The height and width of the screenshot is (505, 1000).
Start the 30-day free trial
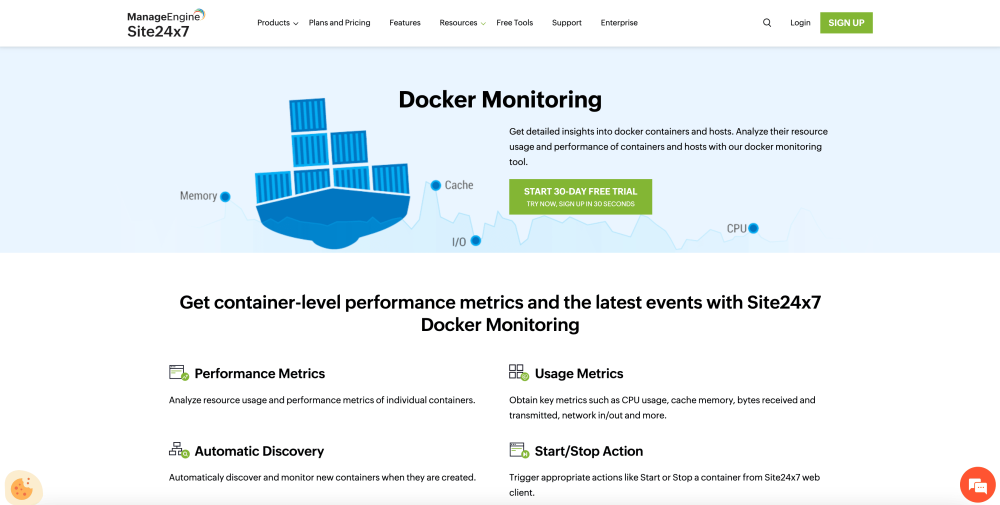580,196
